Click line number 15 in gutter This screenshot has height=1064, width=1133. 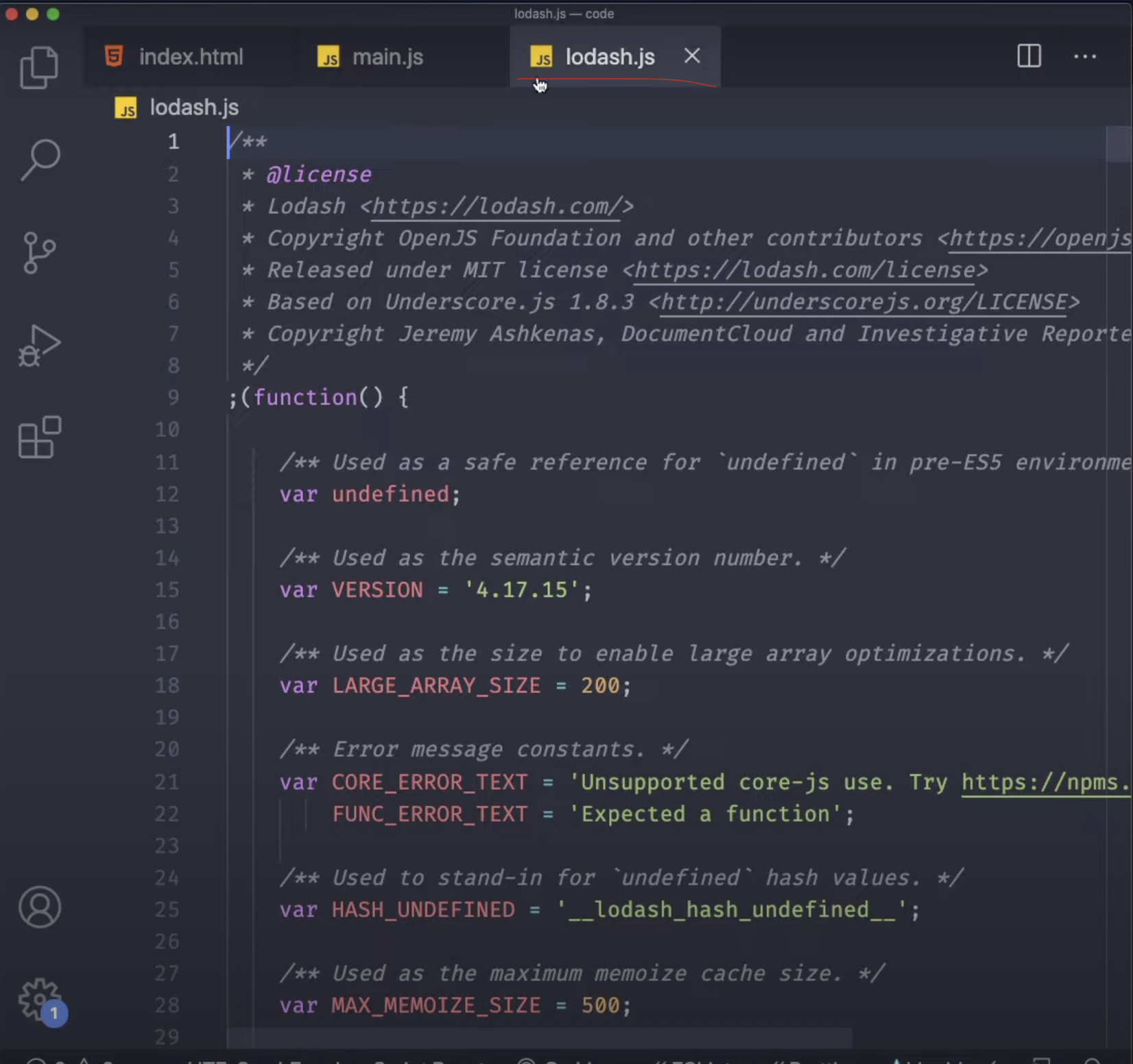[167, 590]
